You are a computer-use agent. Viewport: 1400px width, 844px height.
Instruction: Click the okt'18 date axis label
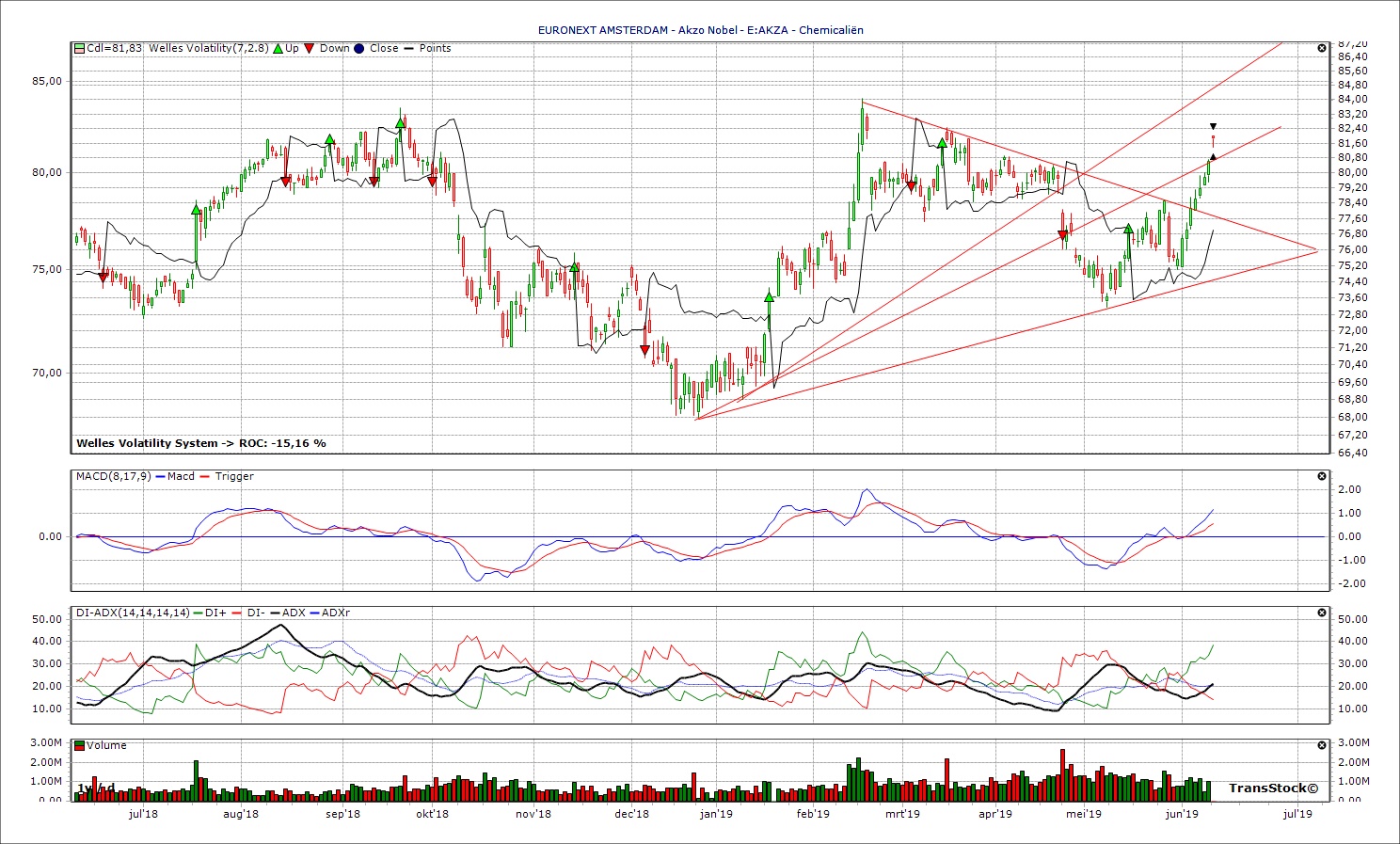coord(432,814)
